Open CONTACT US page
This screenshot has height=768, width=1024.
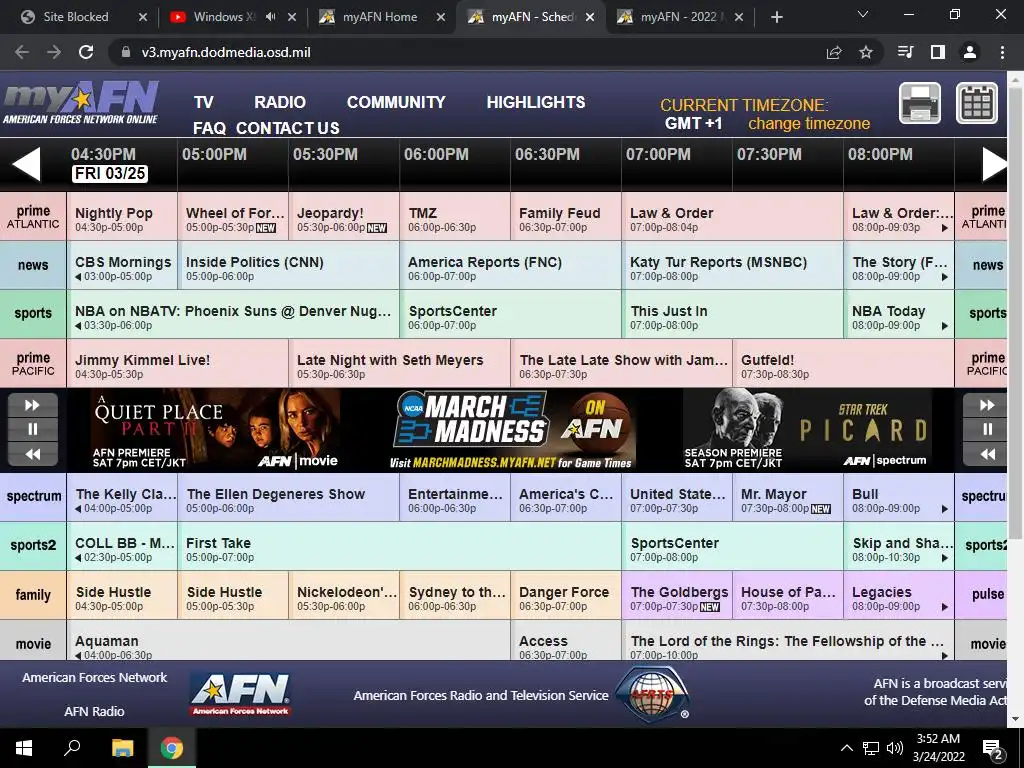tap(287, 128)
